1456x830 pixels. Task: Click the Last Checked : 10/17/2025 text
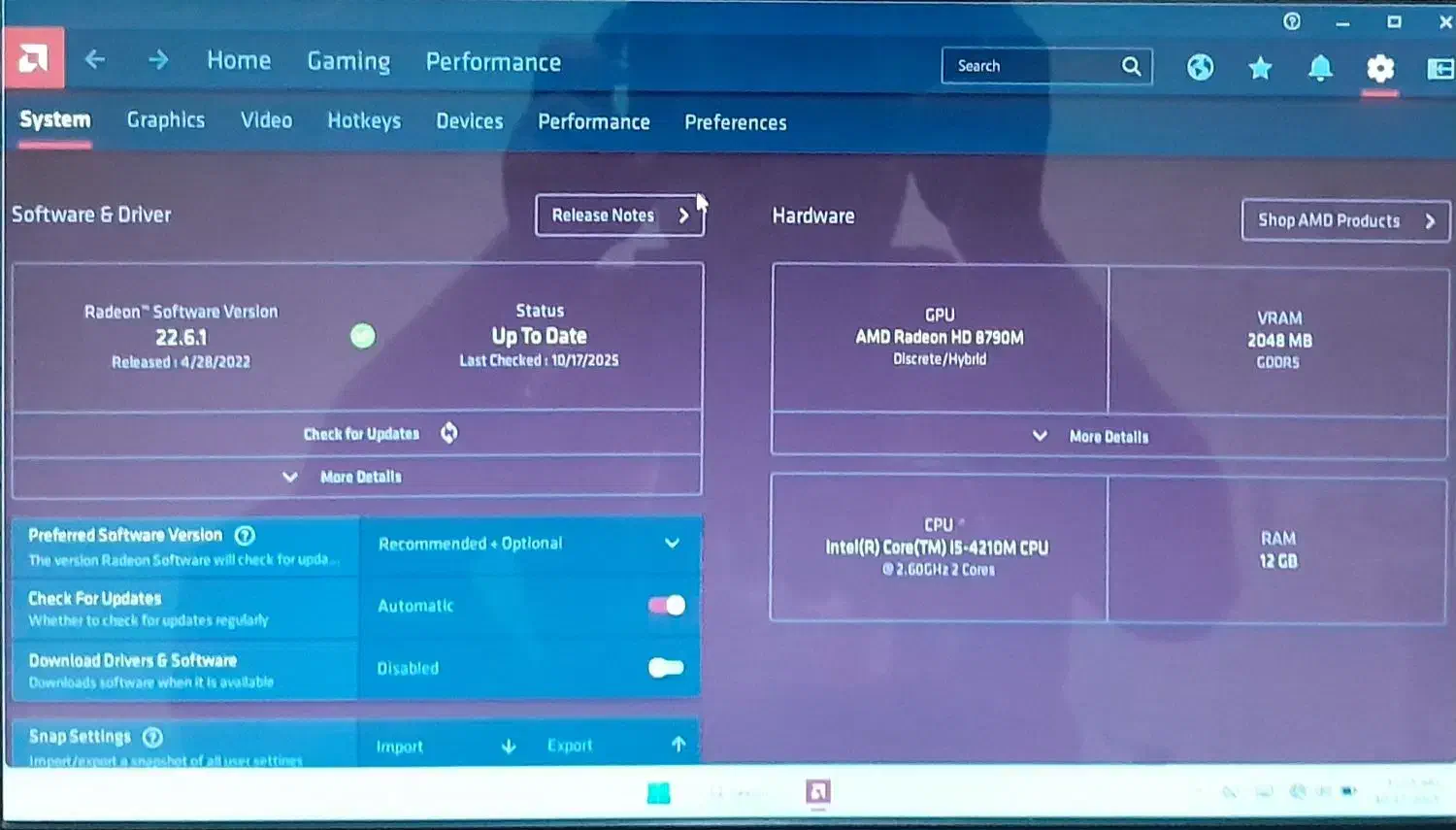click(x=539, y=360)
